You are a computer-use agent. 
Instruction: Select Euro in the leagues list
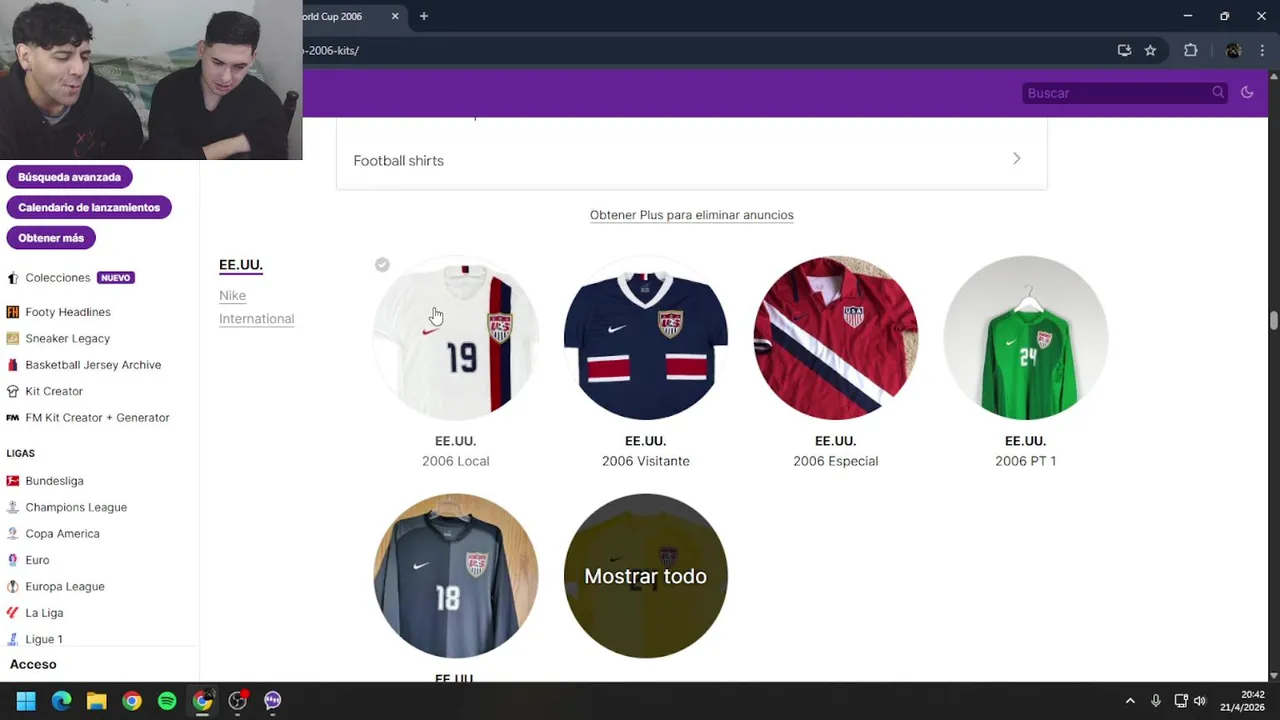click(37, 560)
